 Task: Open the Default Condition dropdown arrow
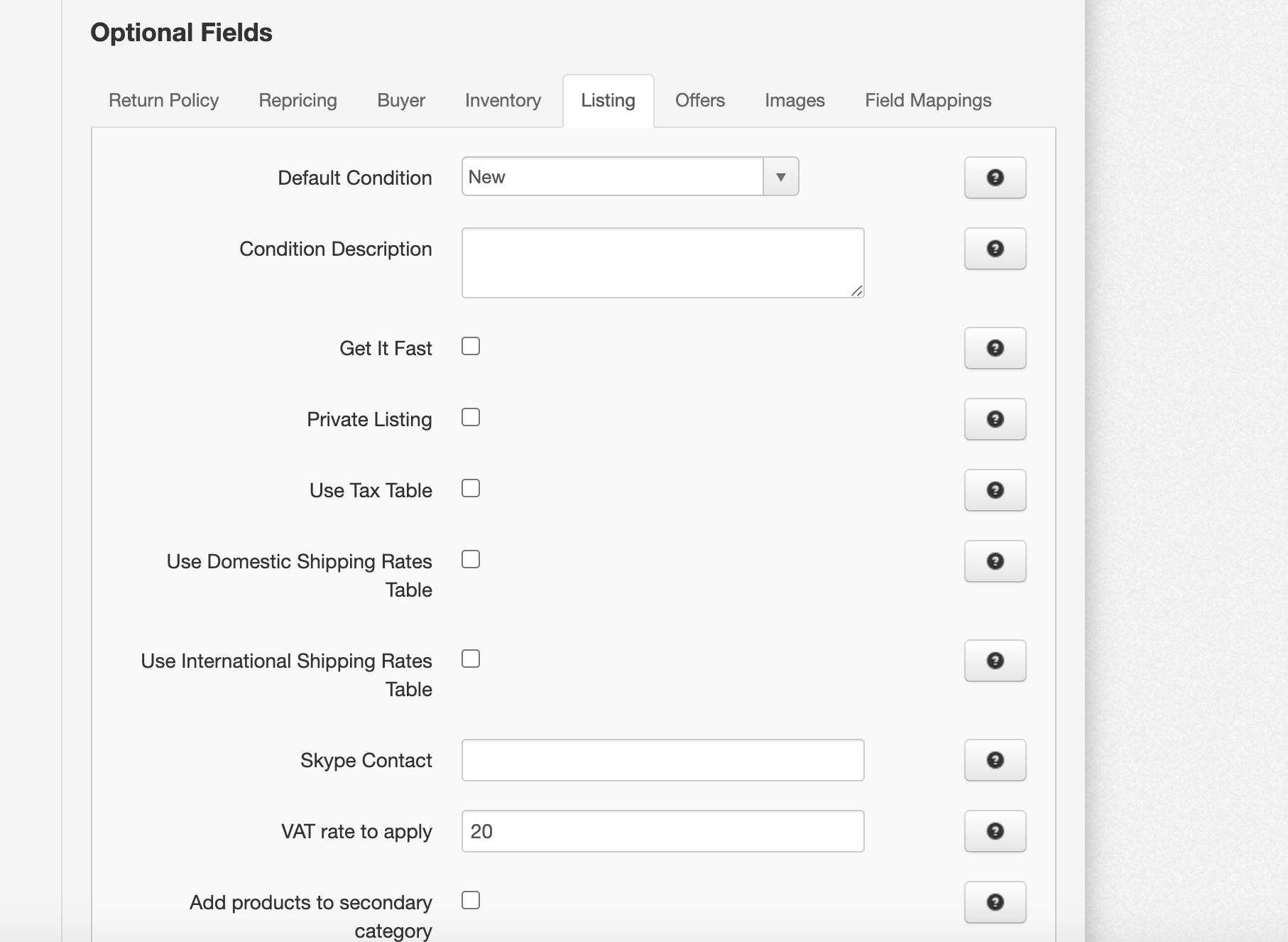click(x=780, y=177)
